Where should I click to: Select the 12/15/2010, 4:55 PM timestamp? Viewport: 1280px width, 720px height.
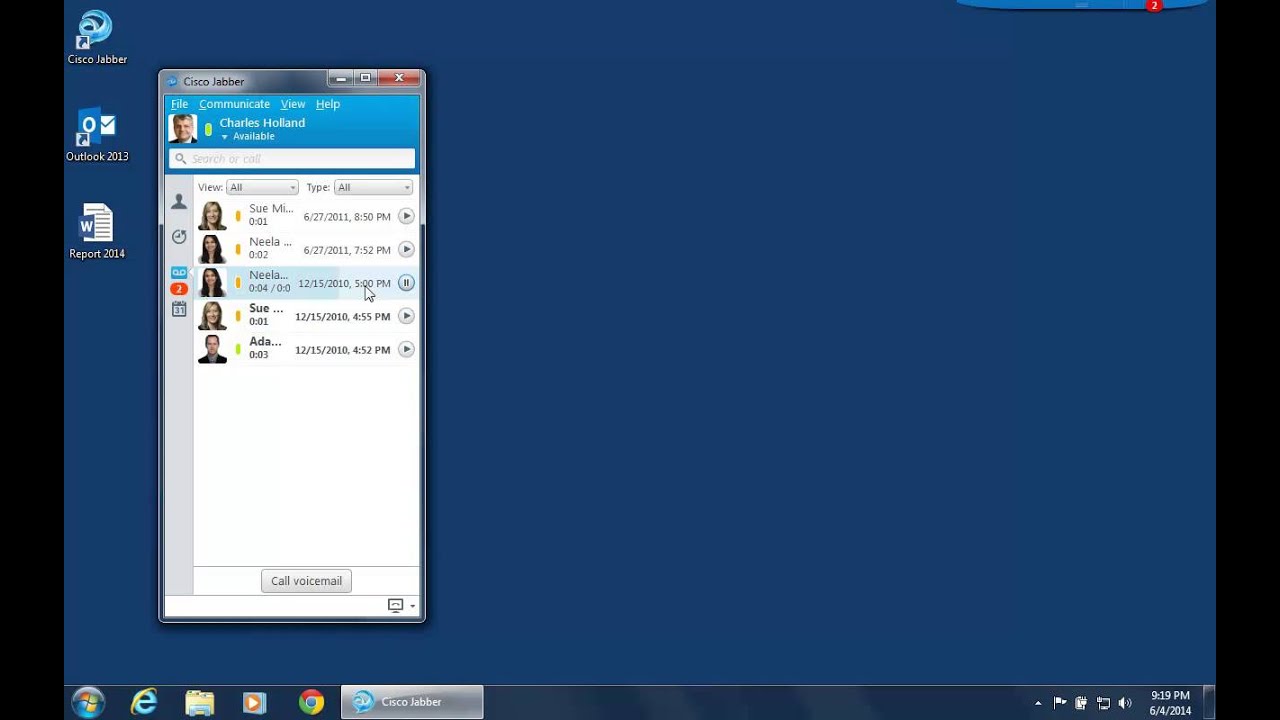(342, 316)
